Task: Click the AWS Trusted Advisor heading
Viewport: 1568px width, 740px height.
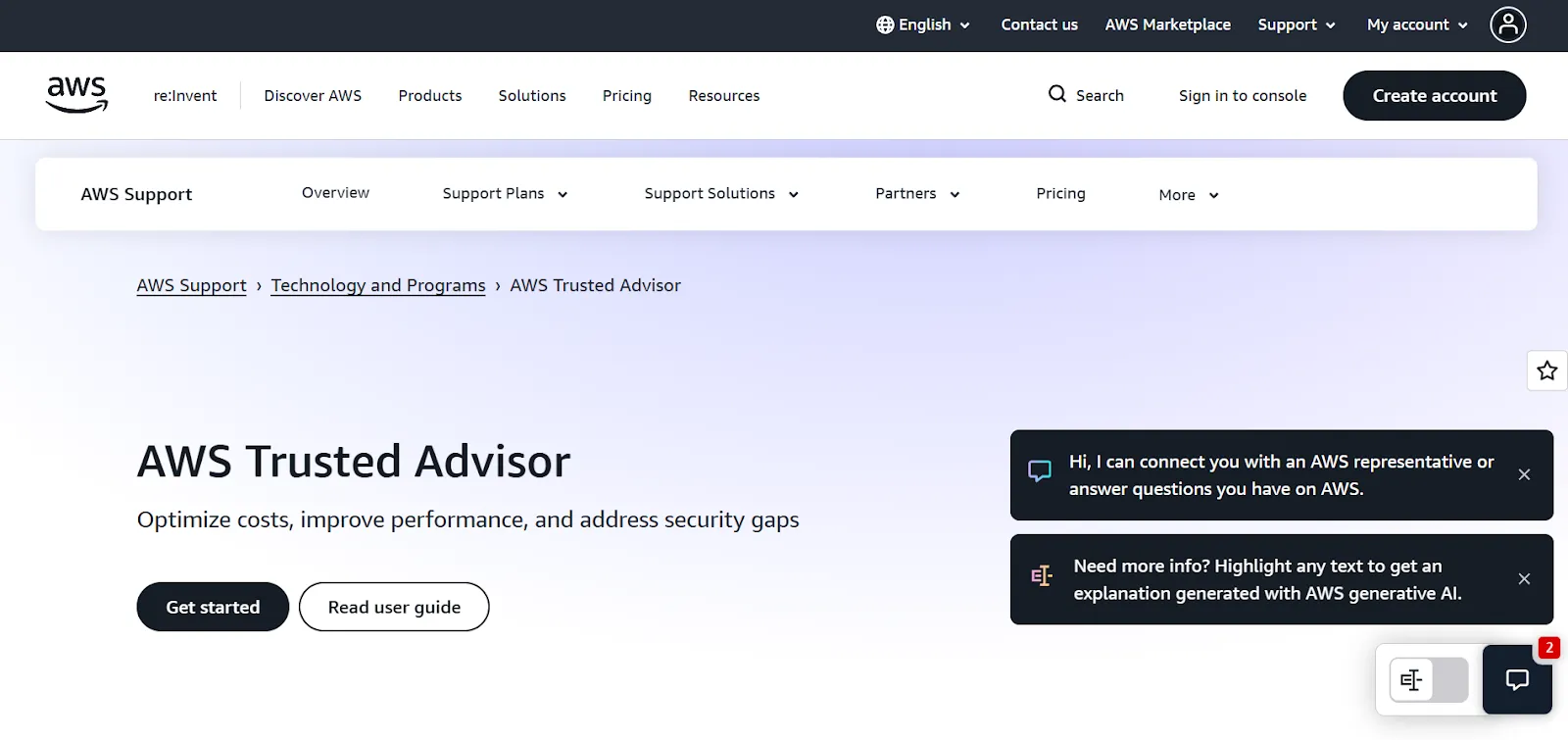Action: point(354,461)
